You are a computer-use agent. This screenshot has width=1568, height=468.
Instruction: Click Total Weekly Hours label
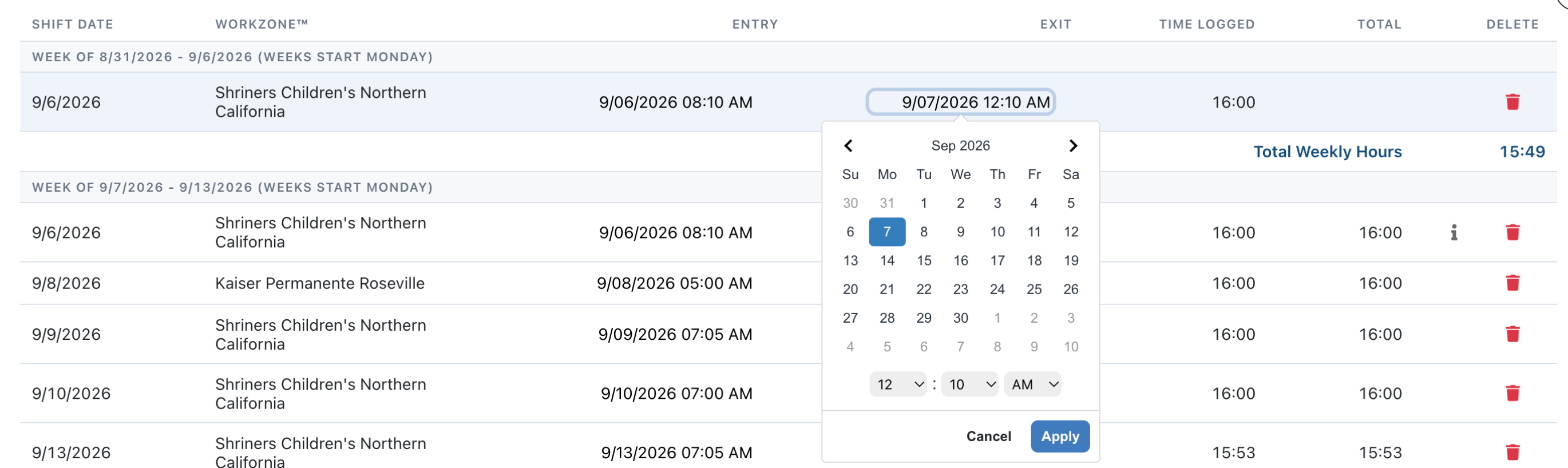click(x=1328, y=152)
